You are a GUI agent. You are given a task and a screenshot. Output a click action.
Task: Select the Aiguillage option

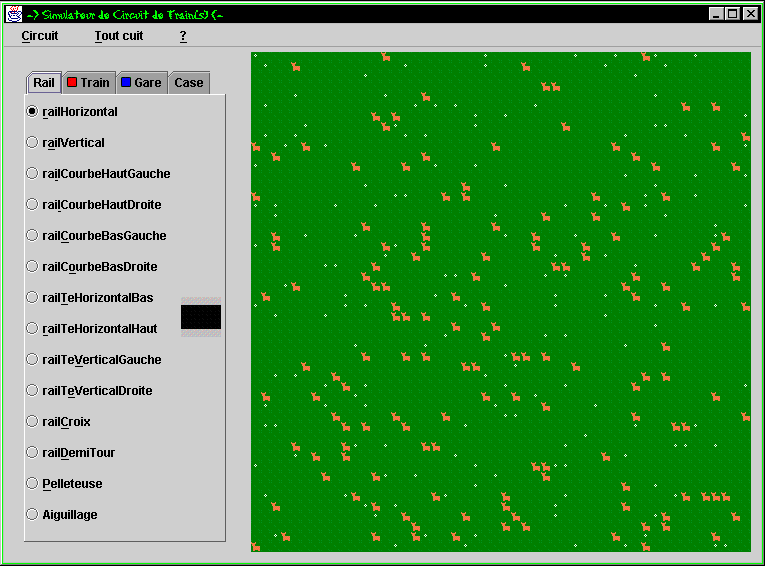click(33, 515)
